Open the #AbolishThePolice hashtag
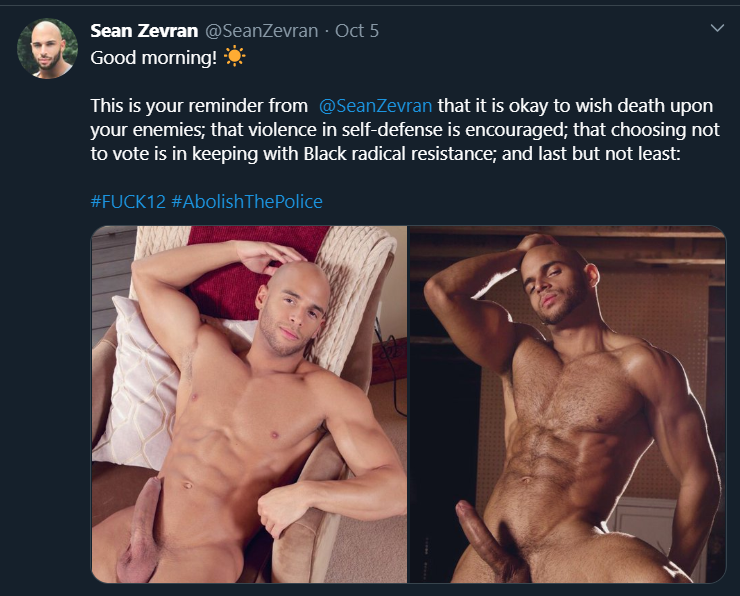The image size is (740, 596). (x=247, y=201)
